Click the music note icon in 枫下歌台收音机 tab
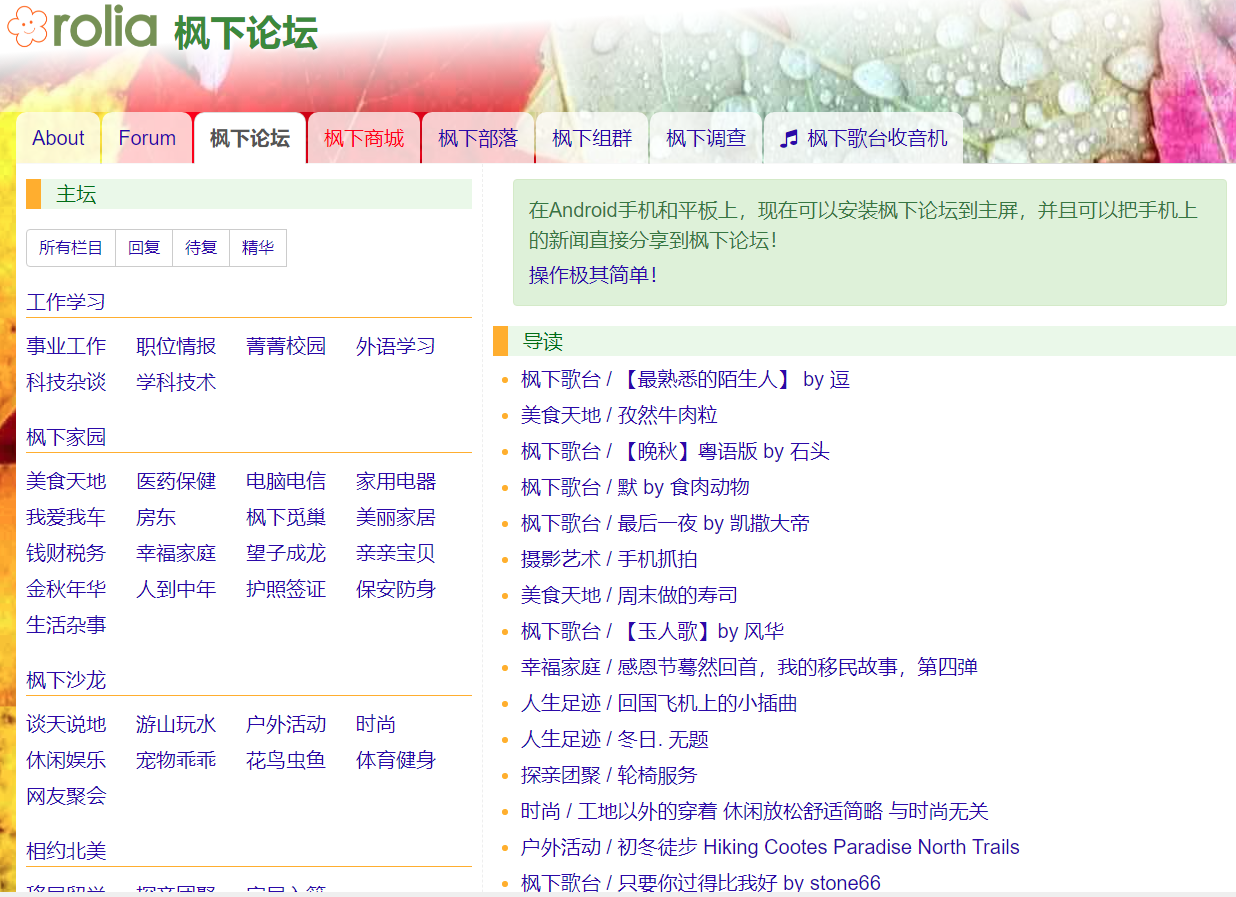 click(x=790, y=139)
